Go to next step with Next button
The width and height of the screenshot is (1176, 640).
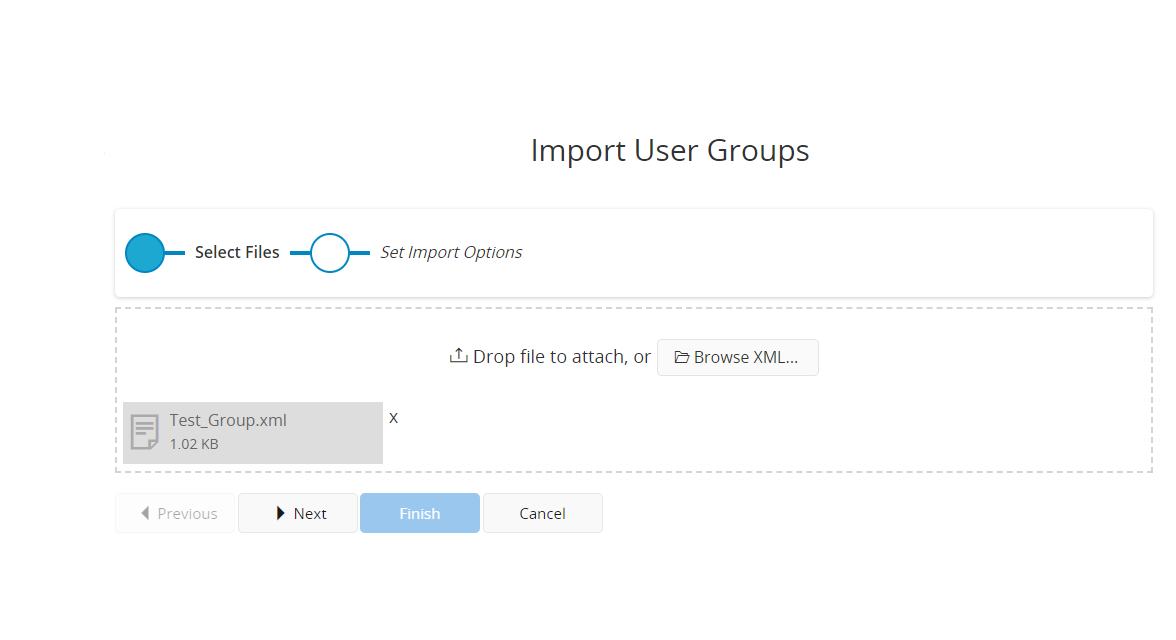(298, 513)
